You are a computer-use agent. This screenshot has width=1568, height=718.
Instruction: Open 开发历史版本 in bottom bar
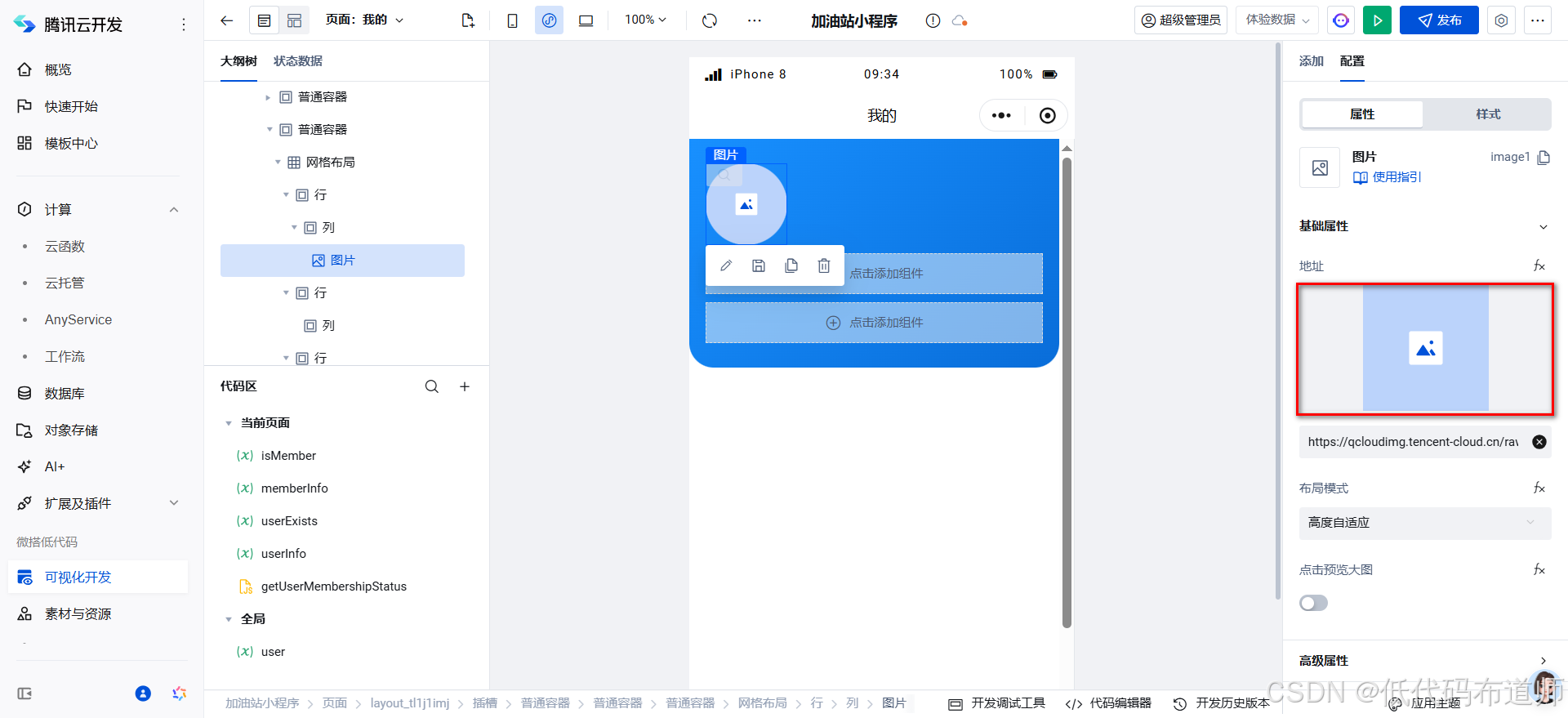[1222, 703]
